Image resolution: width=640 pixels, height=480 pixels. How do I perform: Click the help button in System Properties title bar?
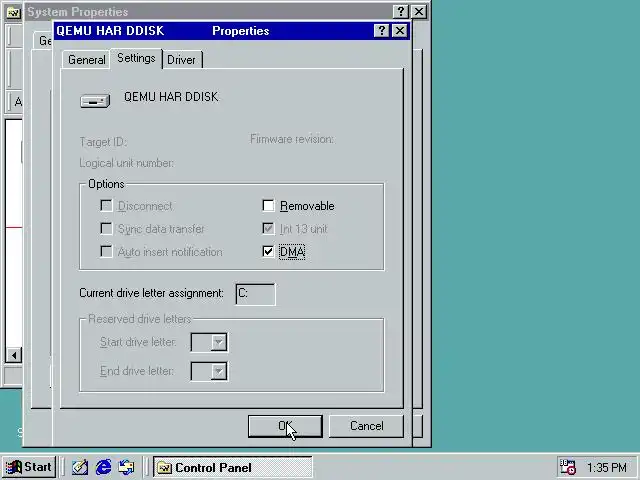pyautogui.click(x=400, y=11)
